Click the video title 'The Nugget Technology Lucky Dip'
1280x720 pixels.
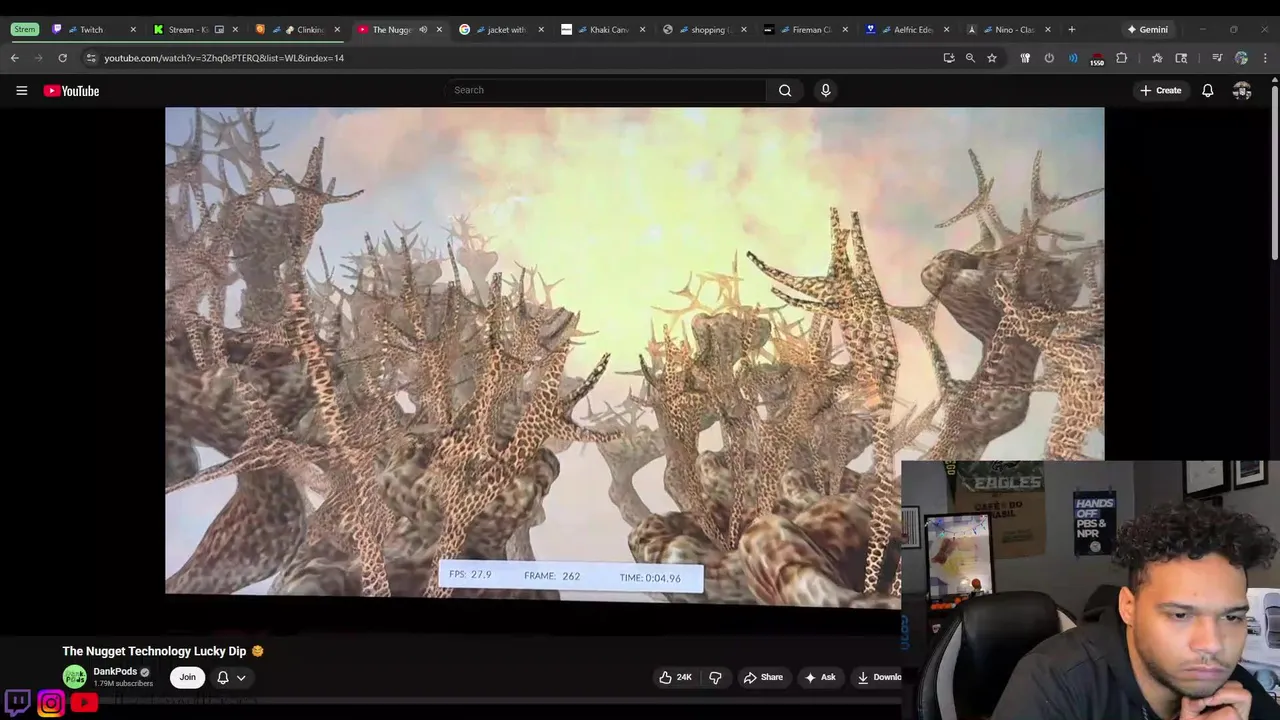point(154,651)
